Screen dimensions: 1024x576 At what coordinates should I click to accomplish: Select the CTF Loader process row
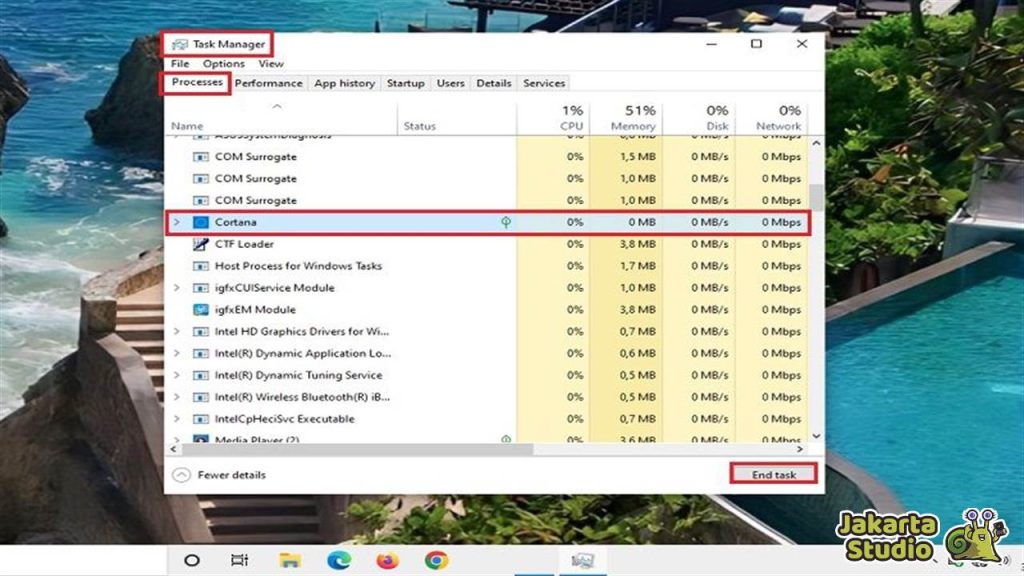coord(487,244)
